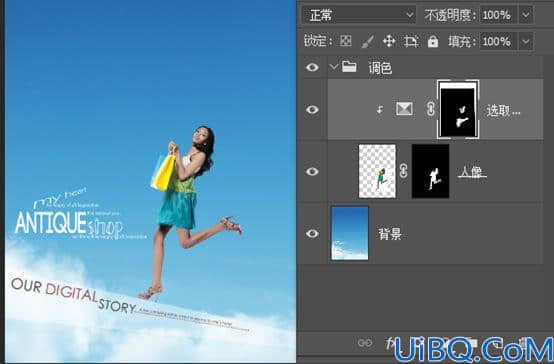Hide the 背景 layer eye icon
554x364 pixels.
(312, 234)
